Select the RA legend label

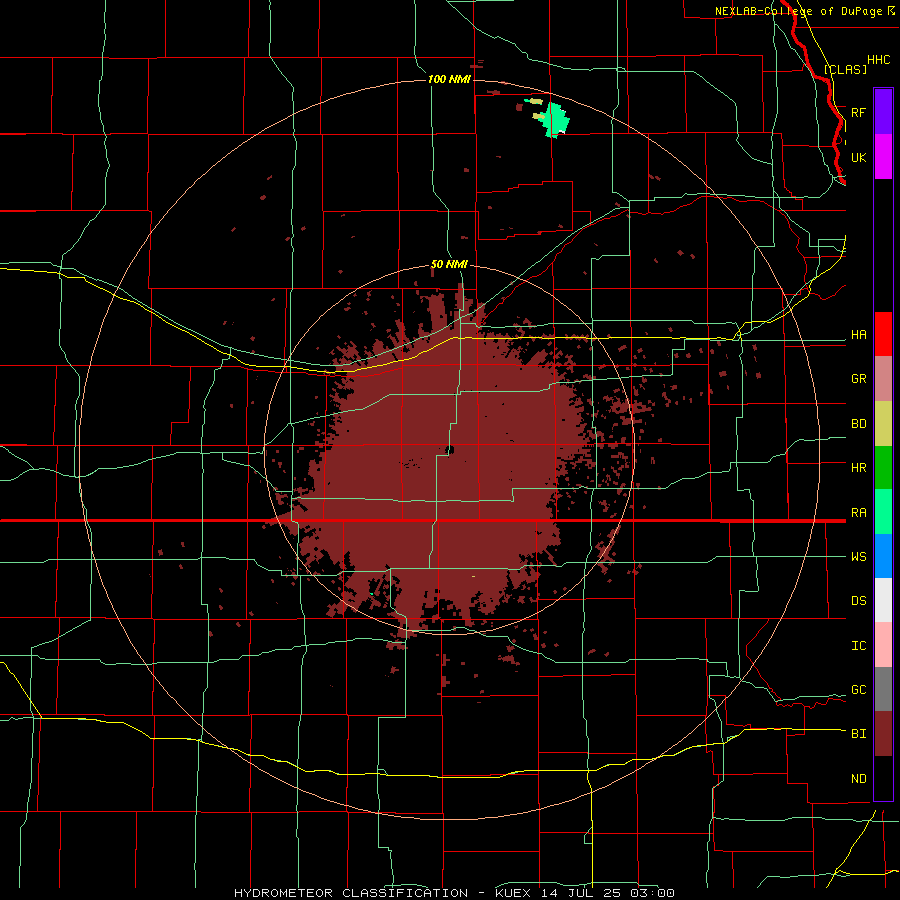(858, 513)
